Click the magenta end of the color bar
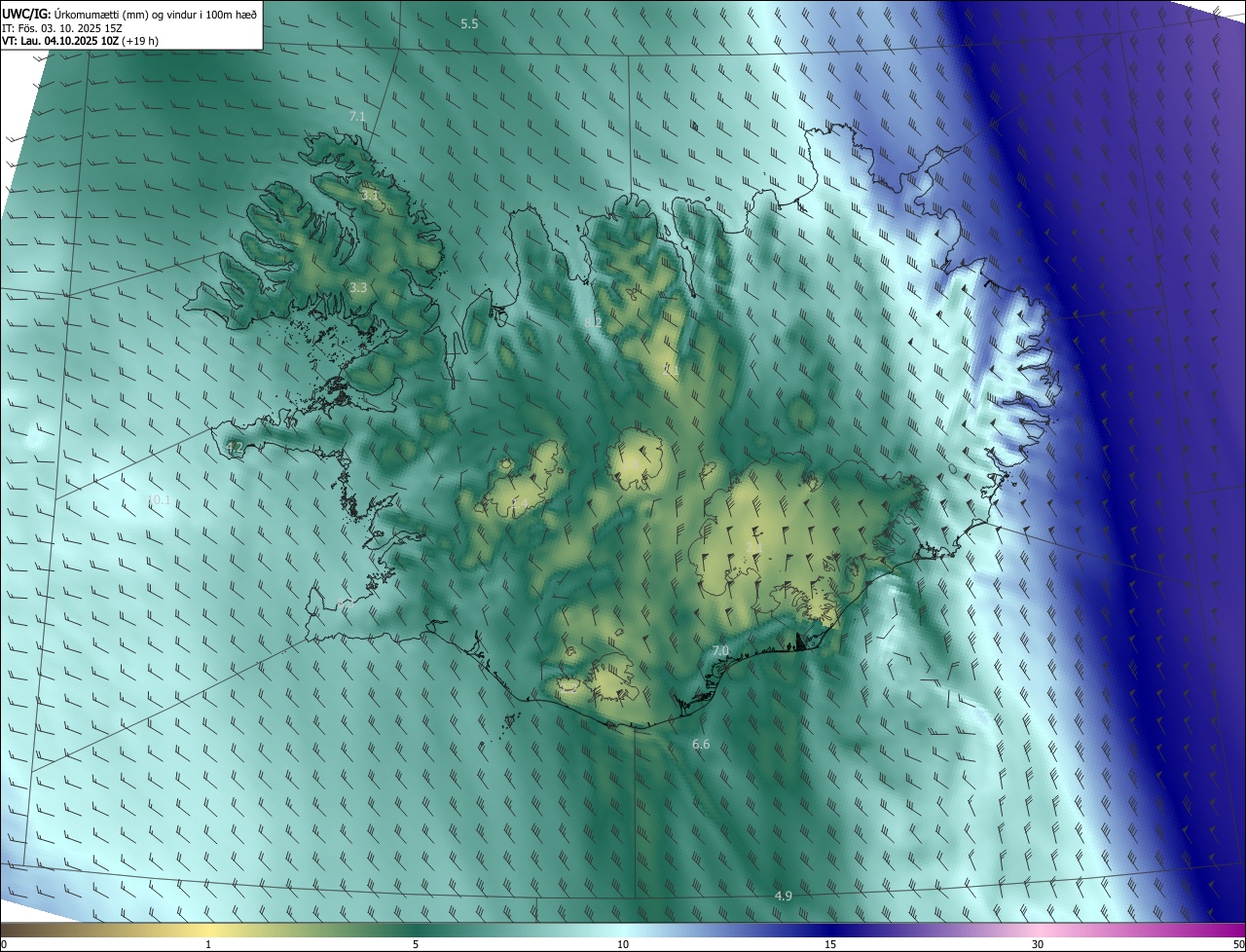Image resolution: width=1246 pixels, height=952 pixels. coord(1217,930)
